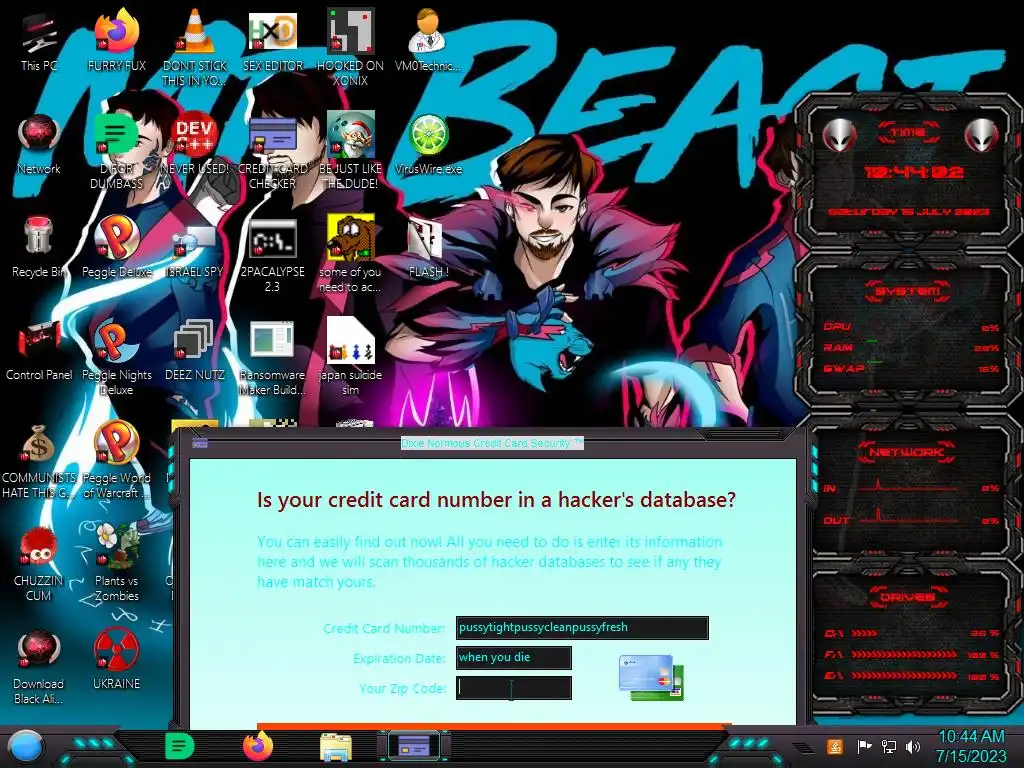Launch the HxD SEX EDITOR shortcut

click(273, 42)
